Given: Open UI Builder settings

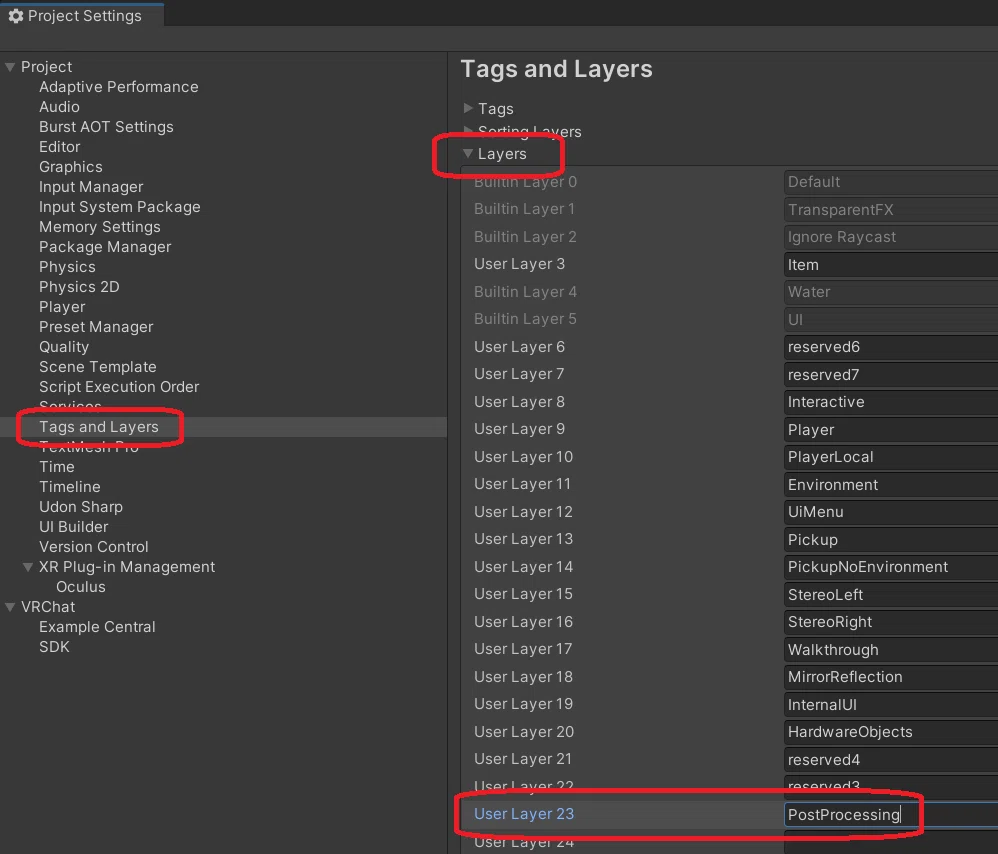Looking at the screenshot, I should [x=73, y=527].
